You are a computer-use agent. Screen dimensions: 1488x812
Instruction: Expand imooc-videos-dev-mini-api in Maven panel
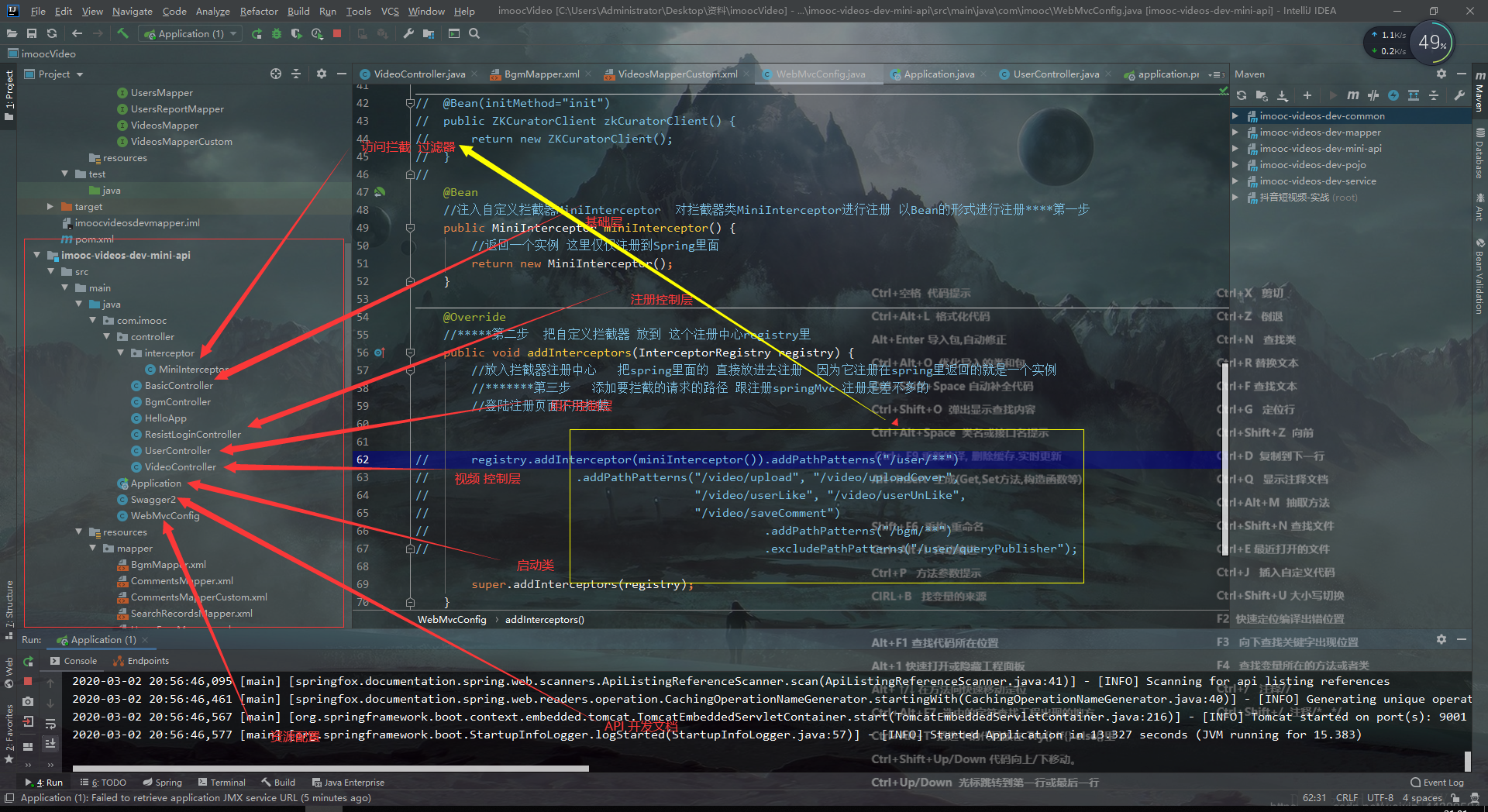point(1235,149)
